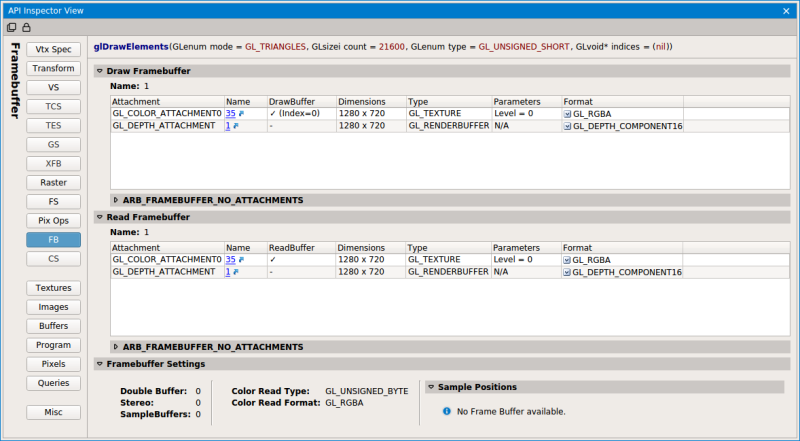The width and height of the screenshot is (800, 441).
Task: Select GL_COLOR_ATTACHMENT0 row in Draw Framebuffer
Action: click(x=449, y=114)
